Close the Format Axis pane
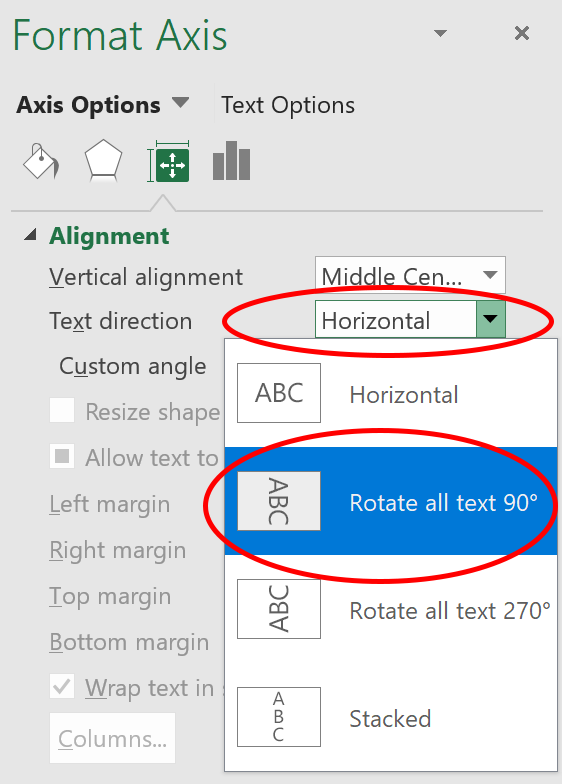This screenshot has height=784, width=562. (x=522, y=34)
